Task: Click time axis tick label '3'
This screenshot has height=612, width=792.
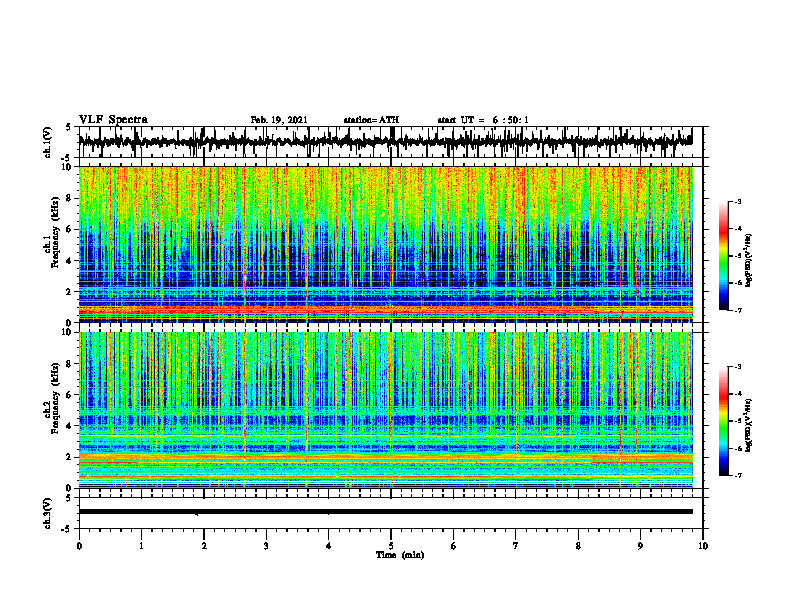Action: 266,546
